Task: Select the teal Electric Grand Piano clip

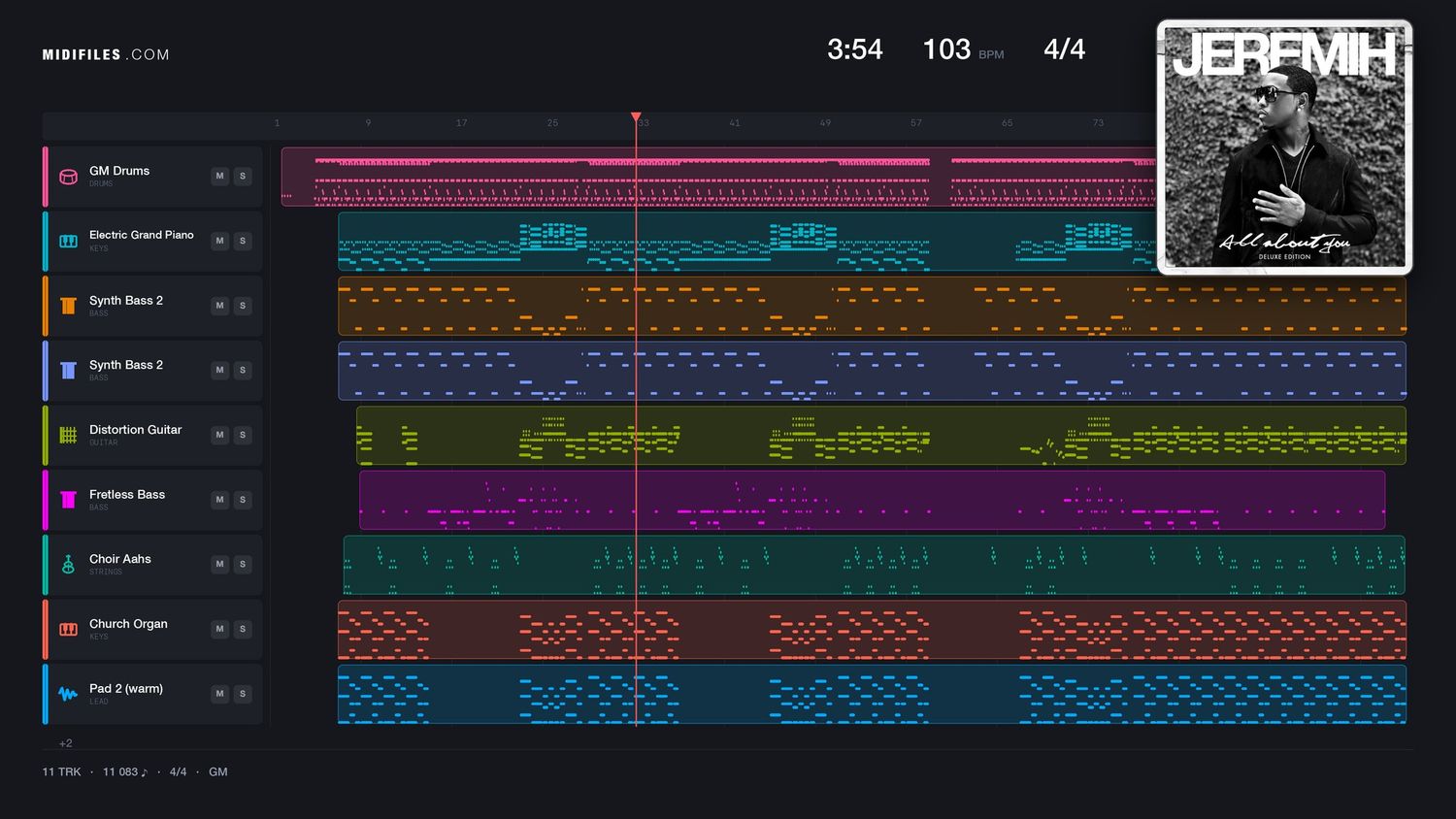Action: pyautogui.click(x=747, y=241)
